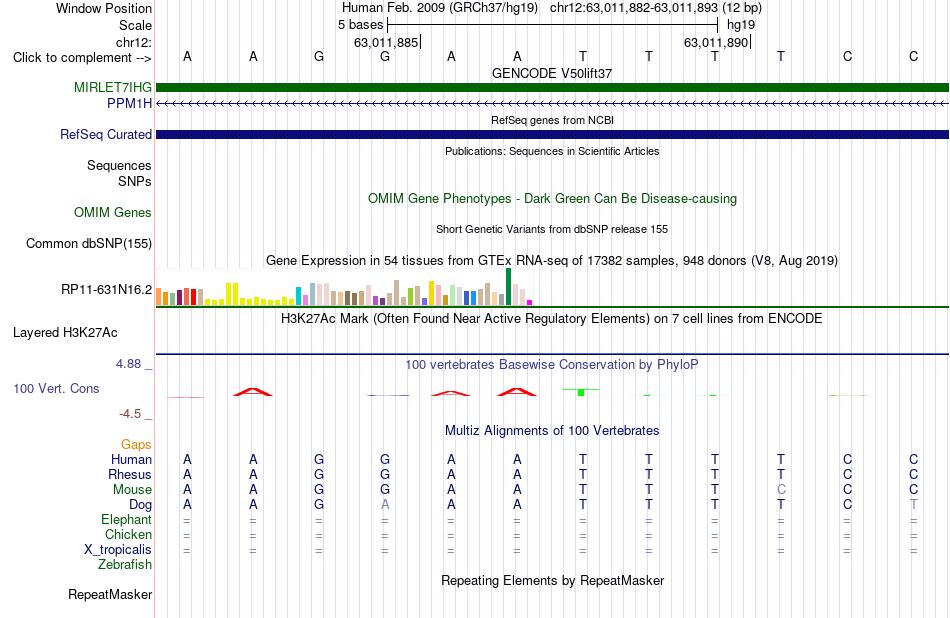Click position marker 63,011,890
950x618 pixels.
(x=717, y=42)
